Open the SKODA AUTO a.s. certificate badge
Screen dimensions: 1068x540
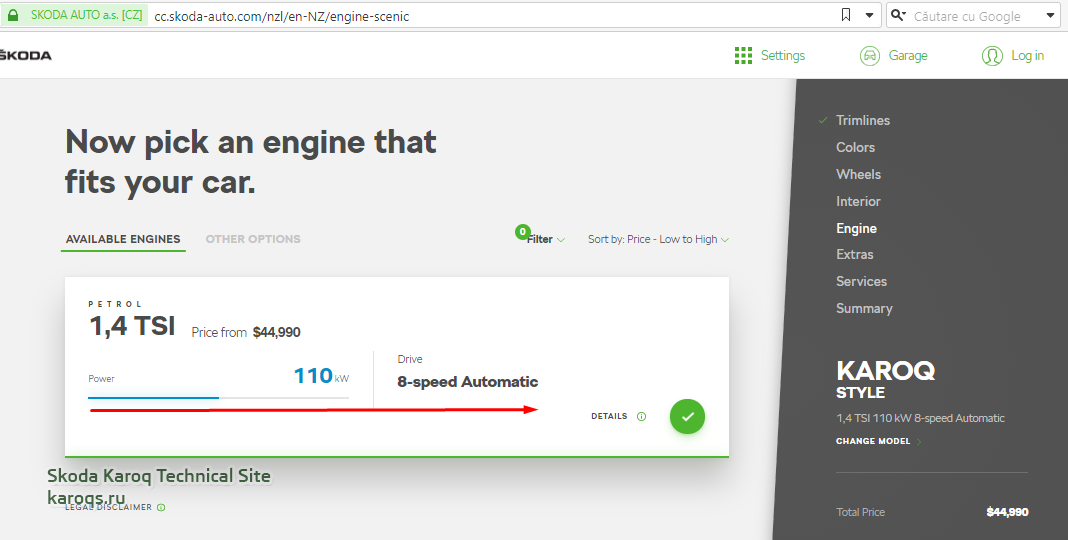[75, 16]
